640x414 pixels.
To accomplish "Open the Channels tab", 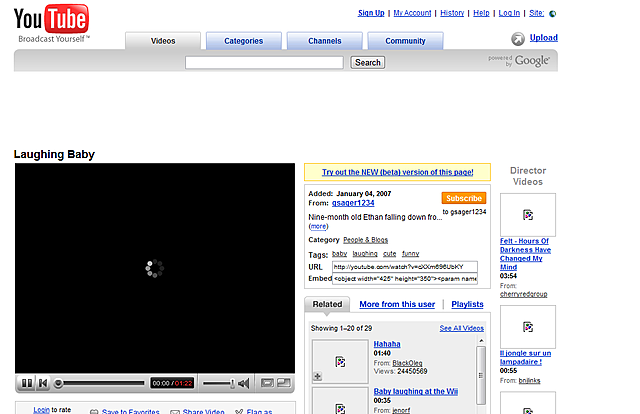I will pyautogui.click(x=324, y=41).
